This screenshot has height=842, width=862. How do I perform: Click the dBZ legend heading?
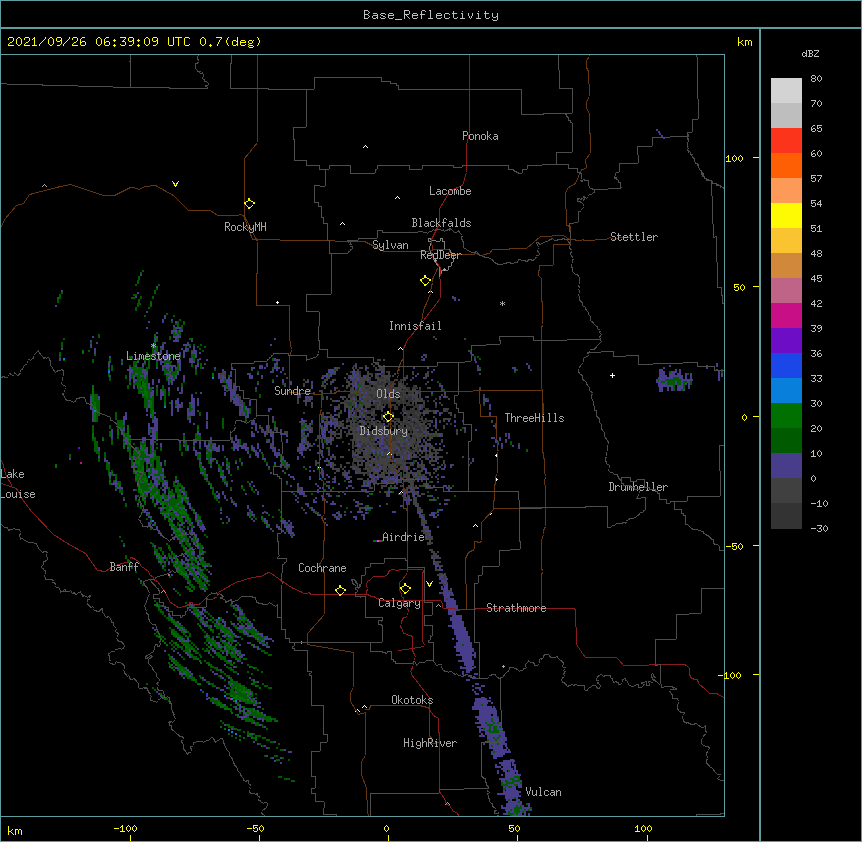click(810, 54)
